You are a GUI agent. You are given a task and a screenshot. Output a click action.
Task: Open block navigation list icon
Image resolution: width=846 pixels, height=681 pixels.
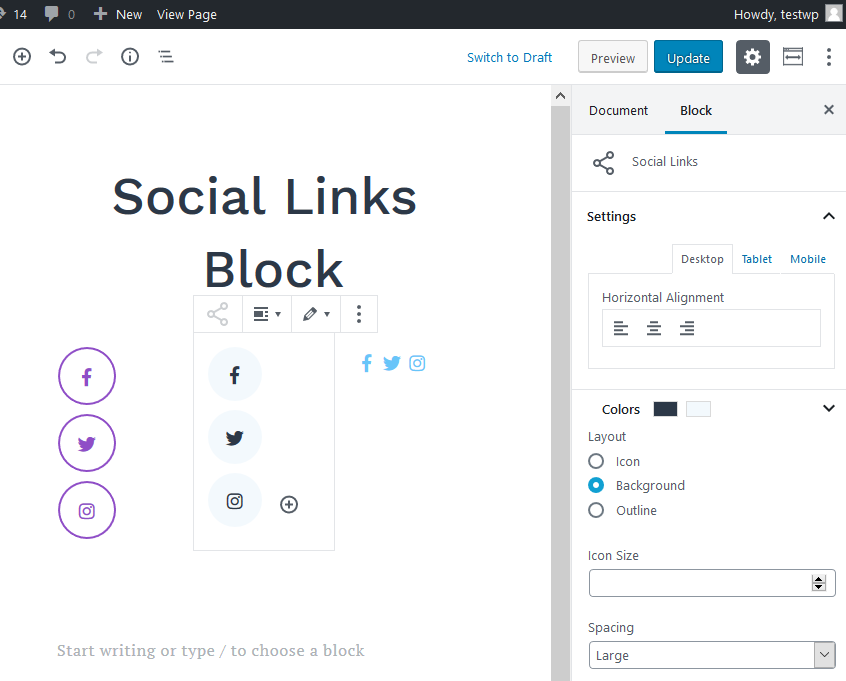click(166, 57)
